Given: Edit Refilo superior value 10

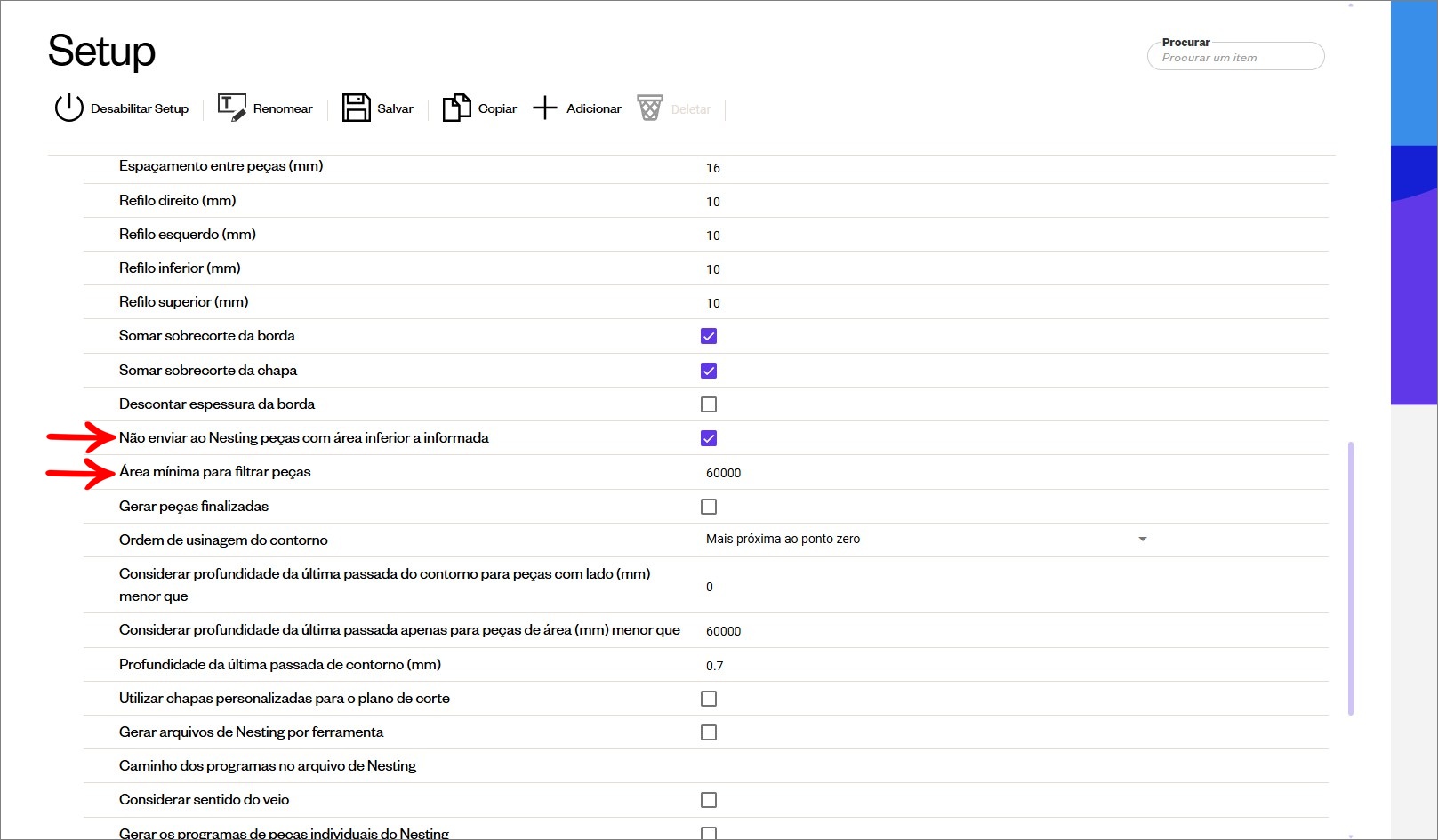Looking at the screenshot, I should [713, 303].
